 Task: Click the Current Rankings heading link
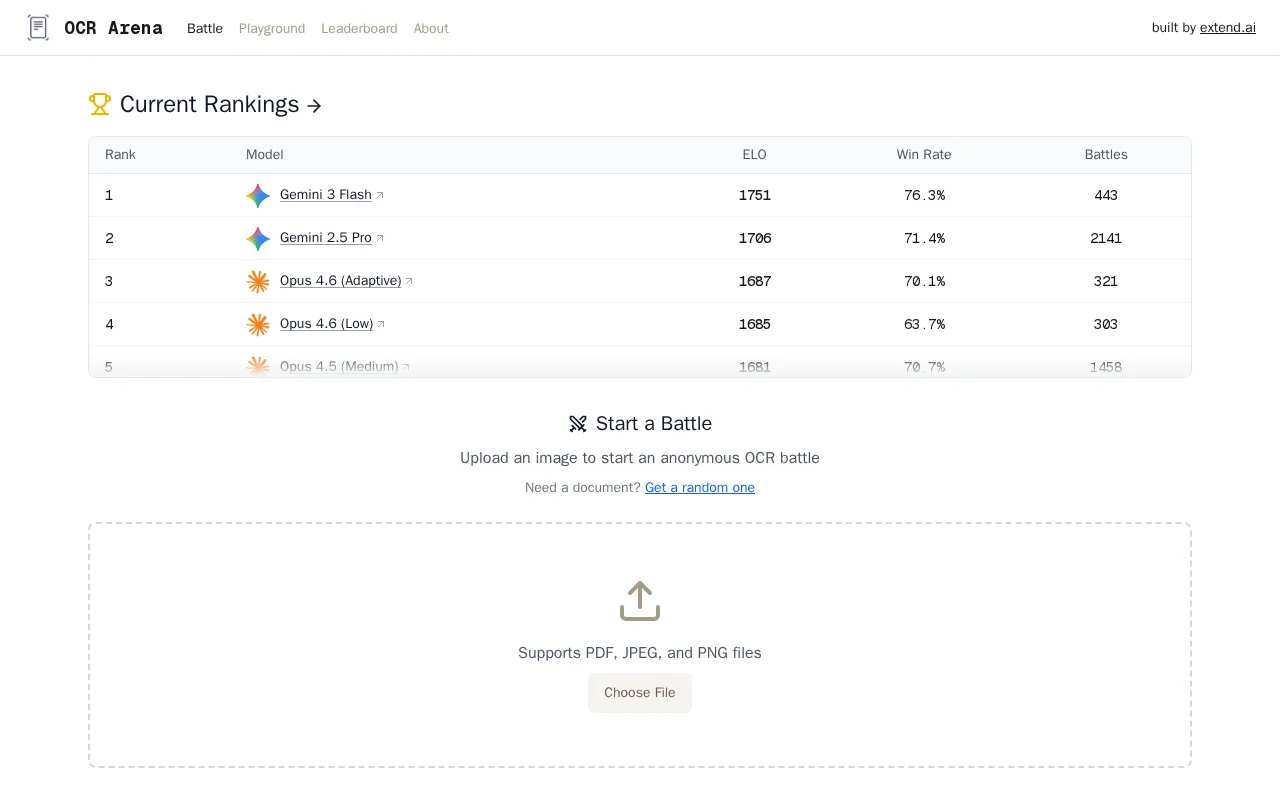tap(209, 104)
